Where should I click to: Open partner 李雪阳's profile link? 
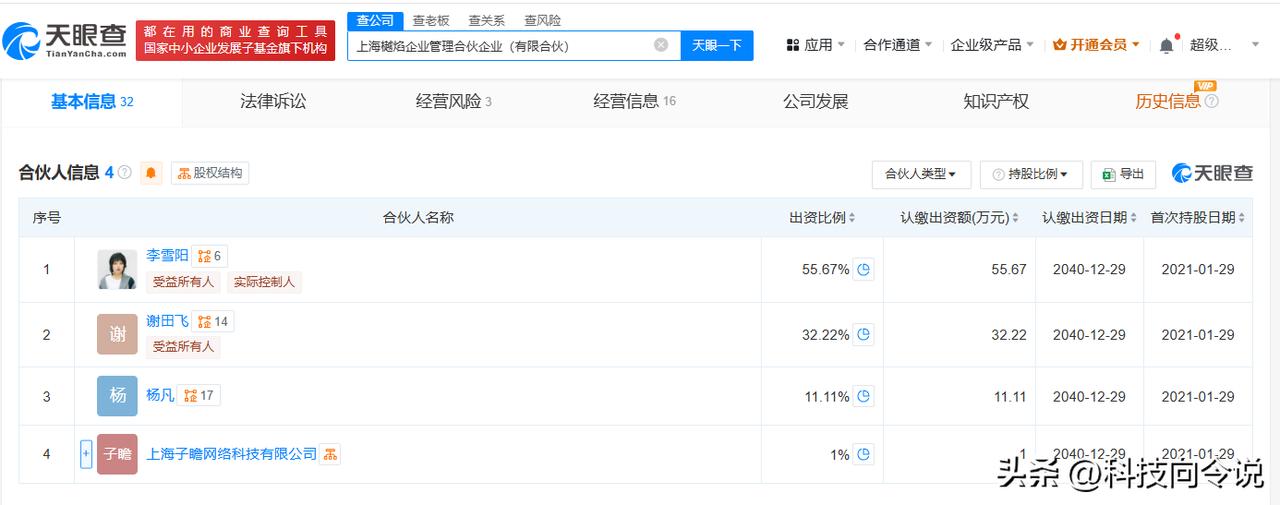[167, 255]
